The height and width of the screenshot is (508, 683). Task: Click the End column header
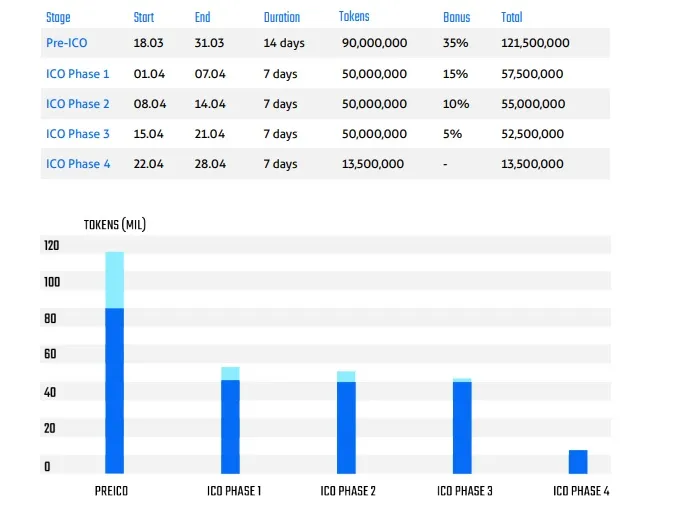coord(203,17)
